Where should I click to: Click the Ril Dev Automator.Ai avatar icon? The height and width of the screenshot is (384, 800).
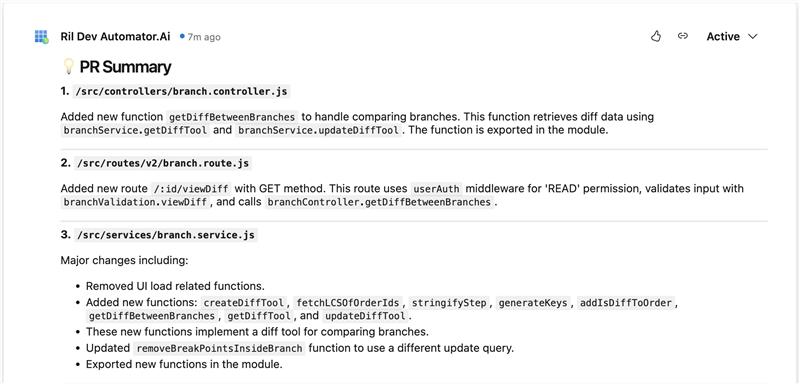pos(41,37)
